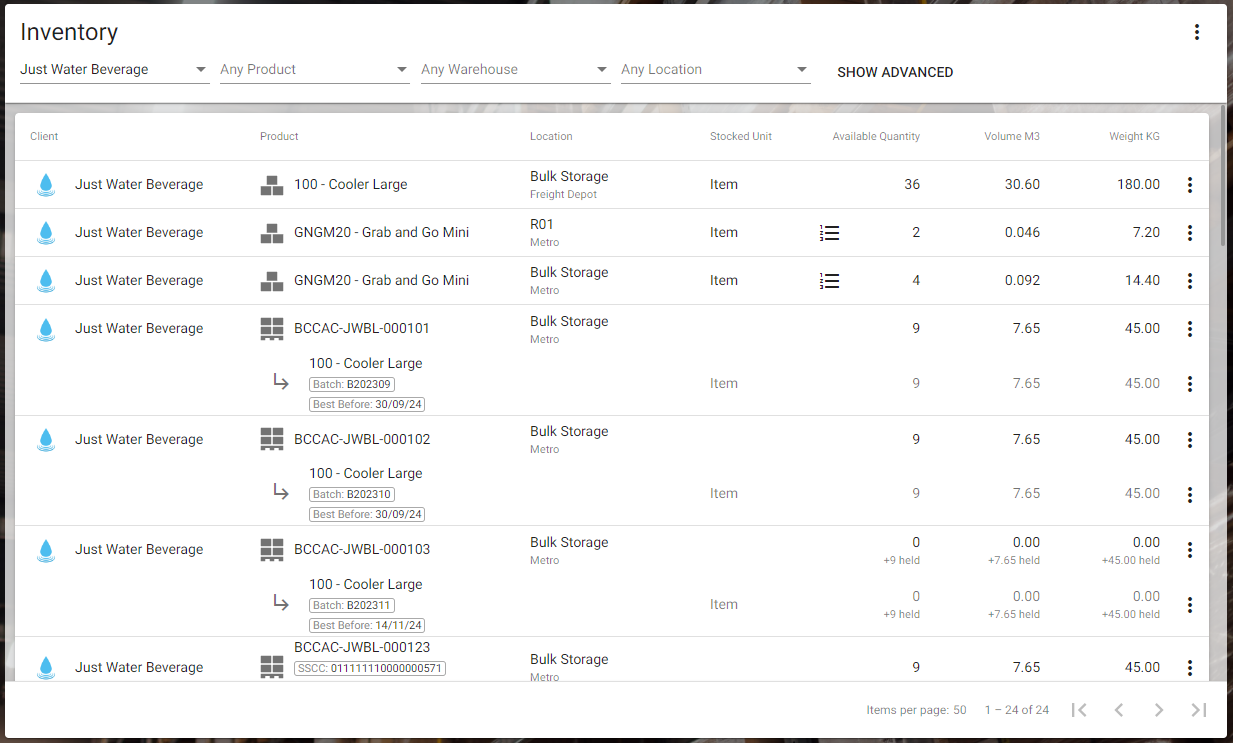Open the Inventory page kebab menu

coord(1197,32)
